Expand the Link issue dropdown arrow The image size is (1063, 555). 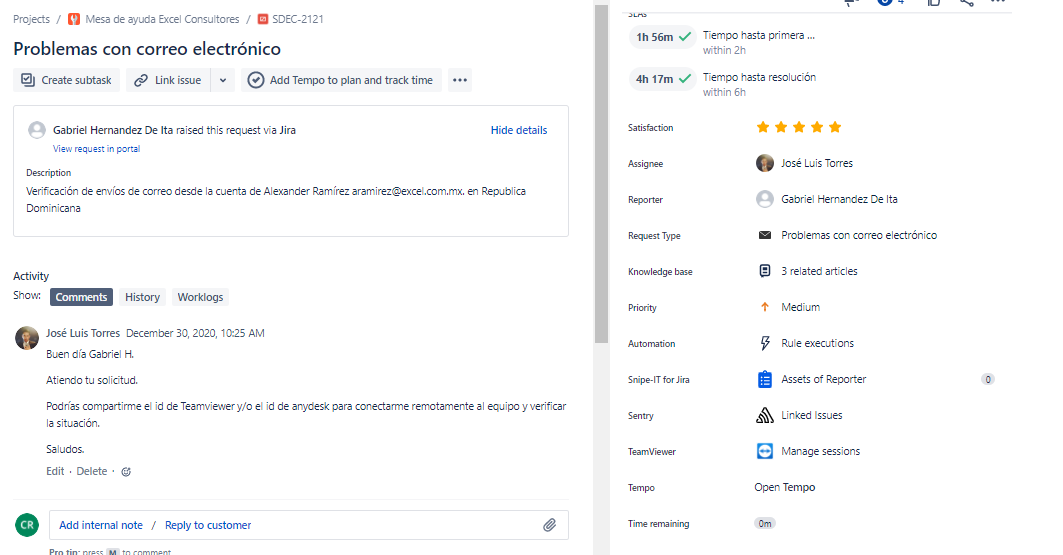[222, 80]
